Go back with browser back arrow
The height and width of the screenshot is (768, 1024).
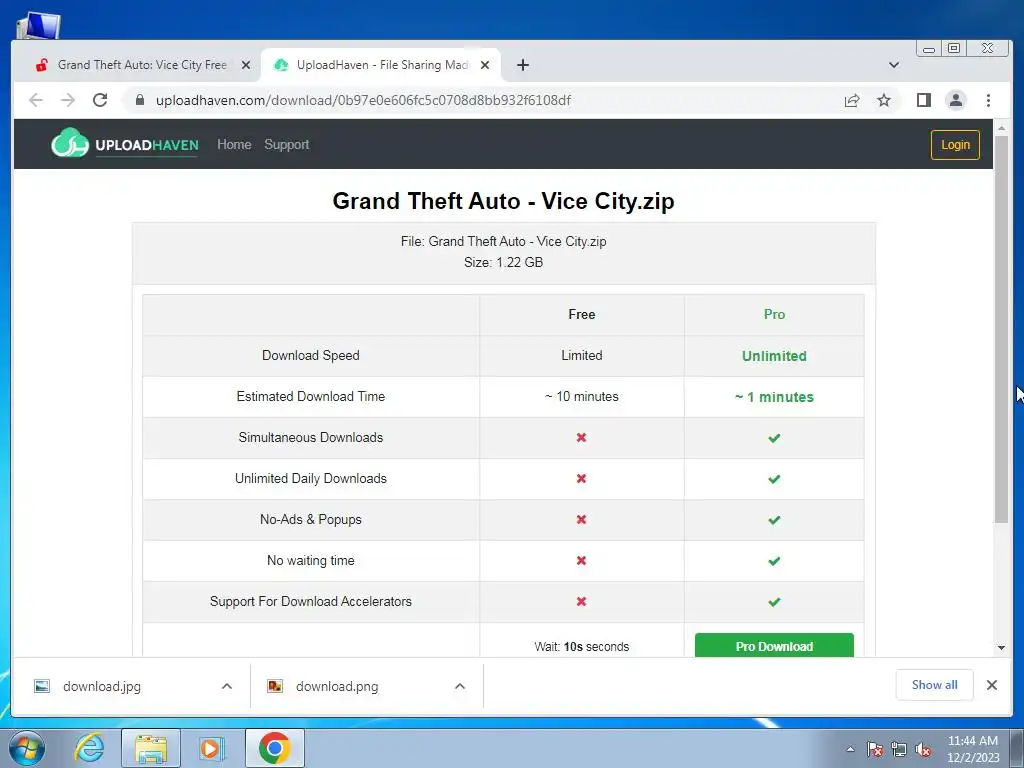point(36,100)
